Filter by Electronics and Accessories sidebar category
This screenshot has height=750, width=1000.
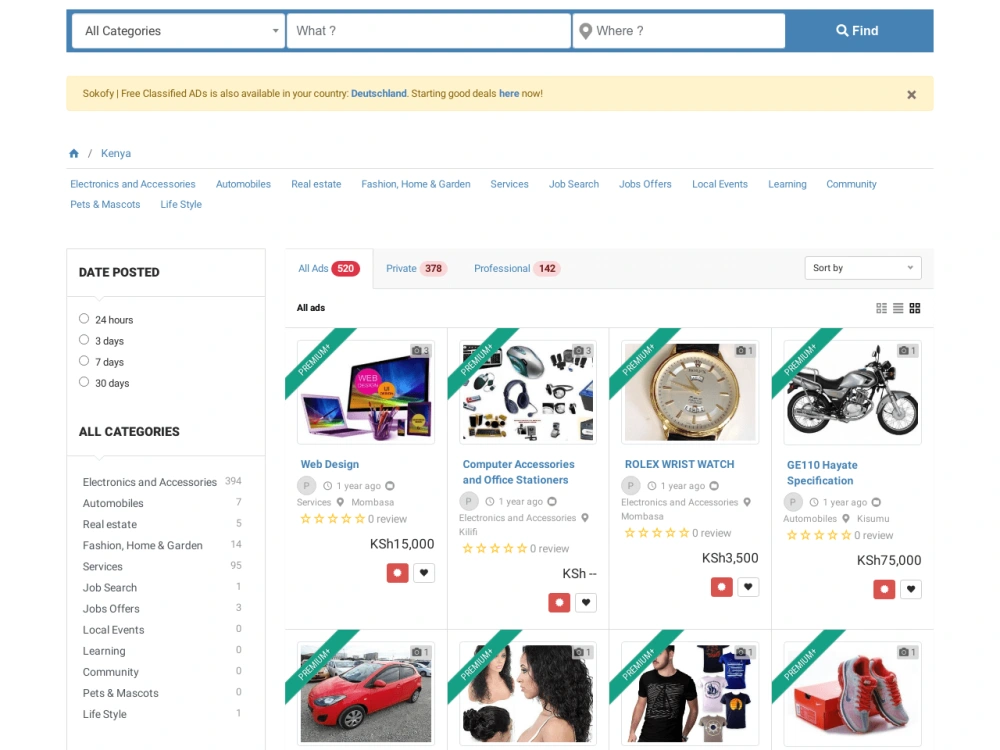tap(150, 482)
